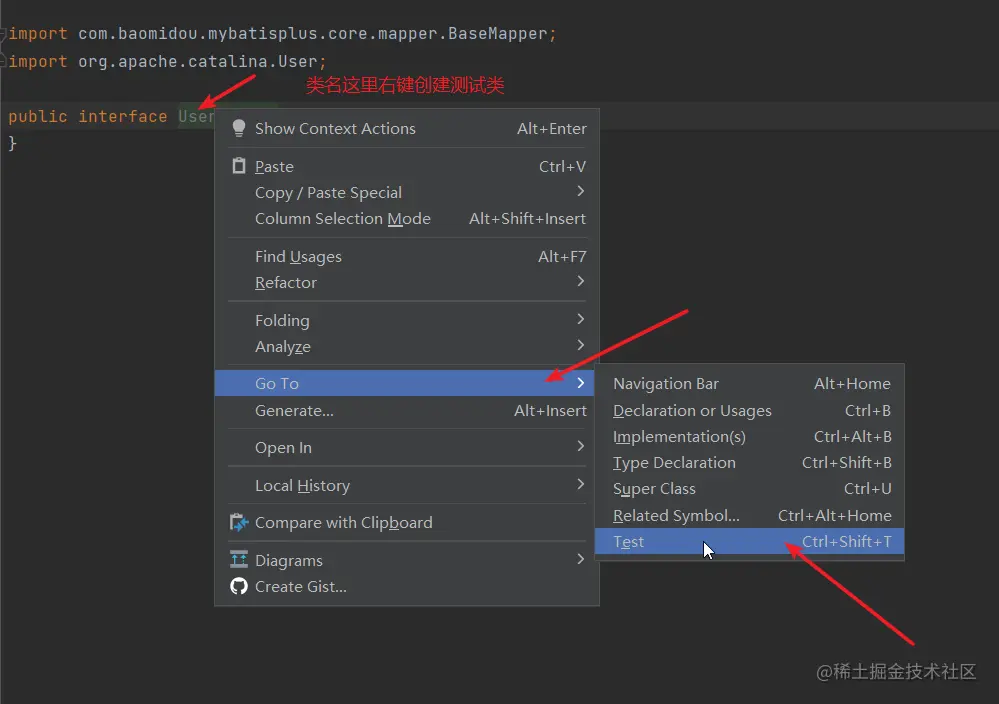999x704 pixels.
Task: Expand the Local History submenu arrow
Action: tap(580, 485)
